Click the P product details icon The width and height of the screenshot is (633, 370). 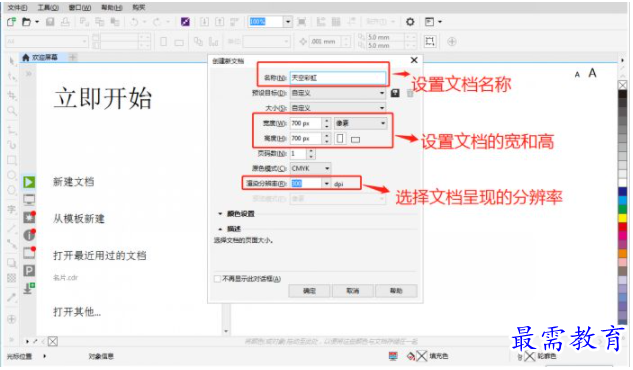click(29, 270)
